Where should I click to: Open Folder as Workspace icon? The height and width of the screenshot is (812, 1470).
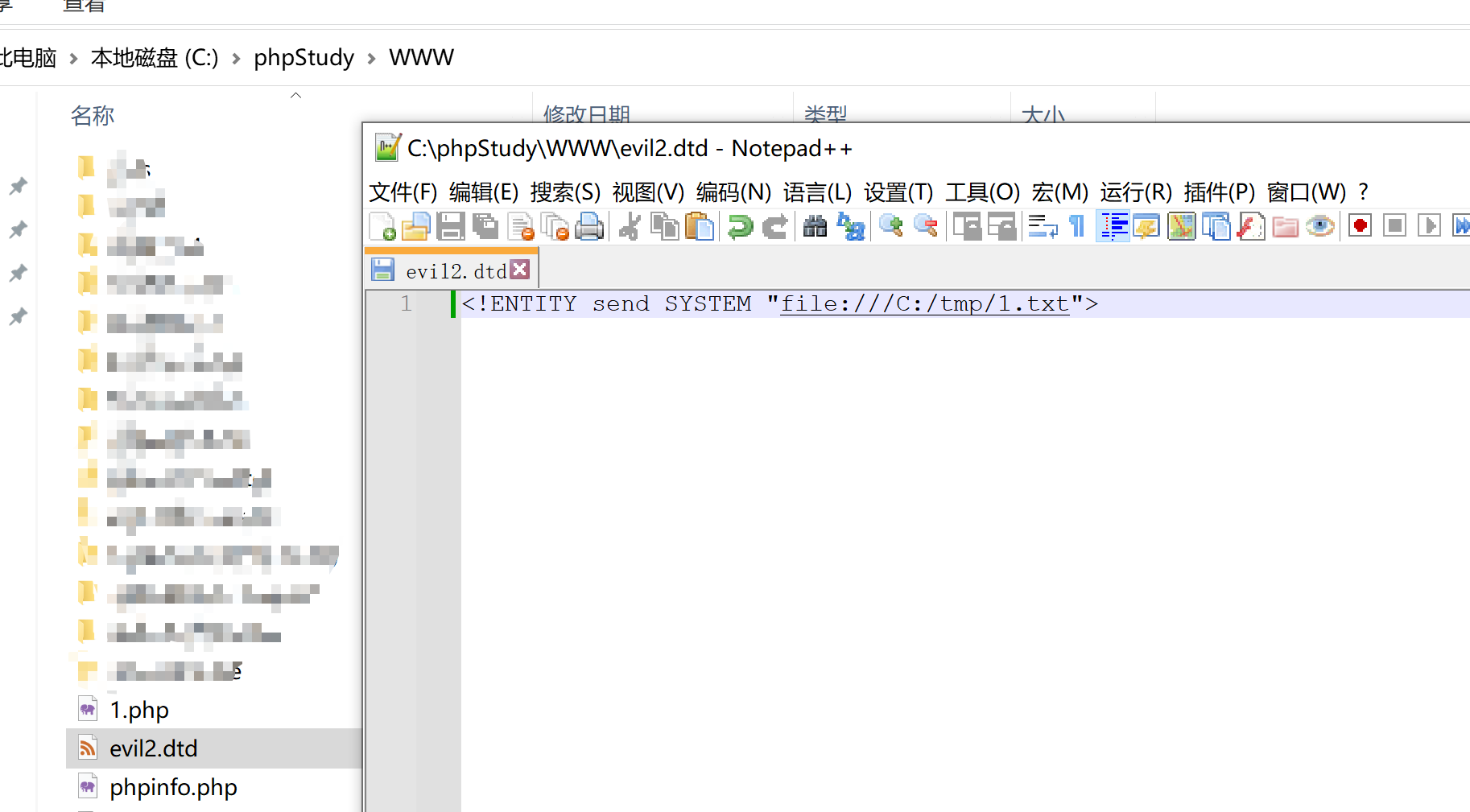coord(1286,227)
